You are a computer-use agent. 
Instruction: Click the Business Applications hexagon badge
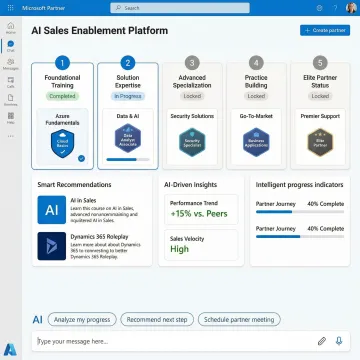coord(256,142)
